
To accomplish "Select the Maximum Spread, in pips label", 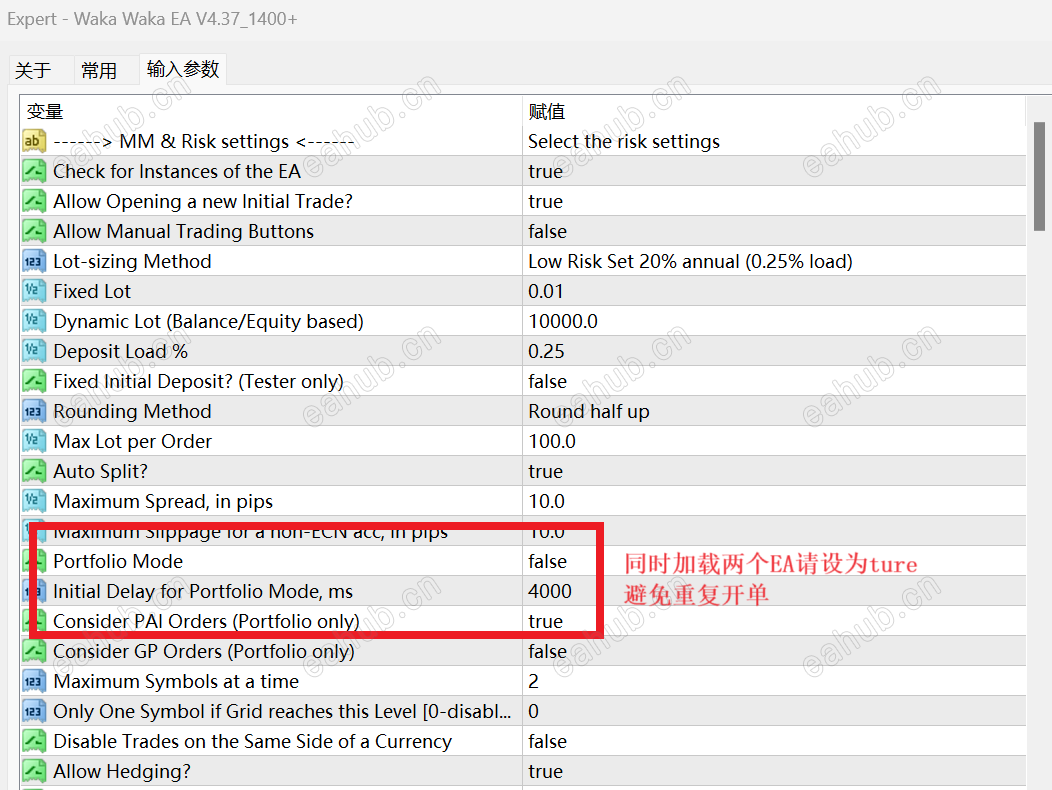I will click(x=163, y=501).
